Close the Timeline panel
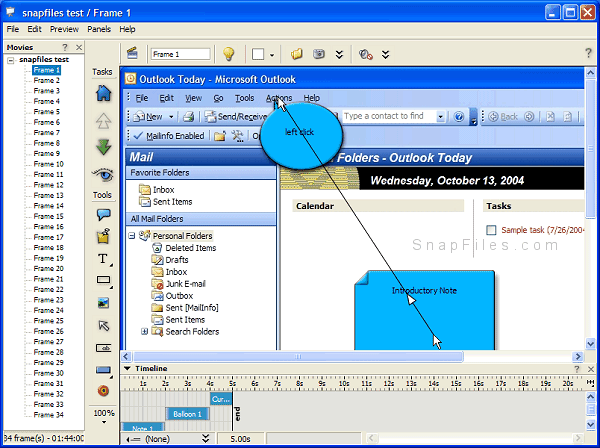 pos(591,369)
